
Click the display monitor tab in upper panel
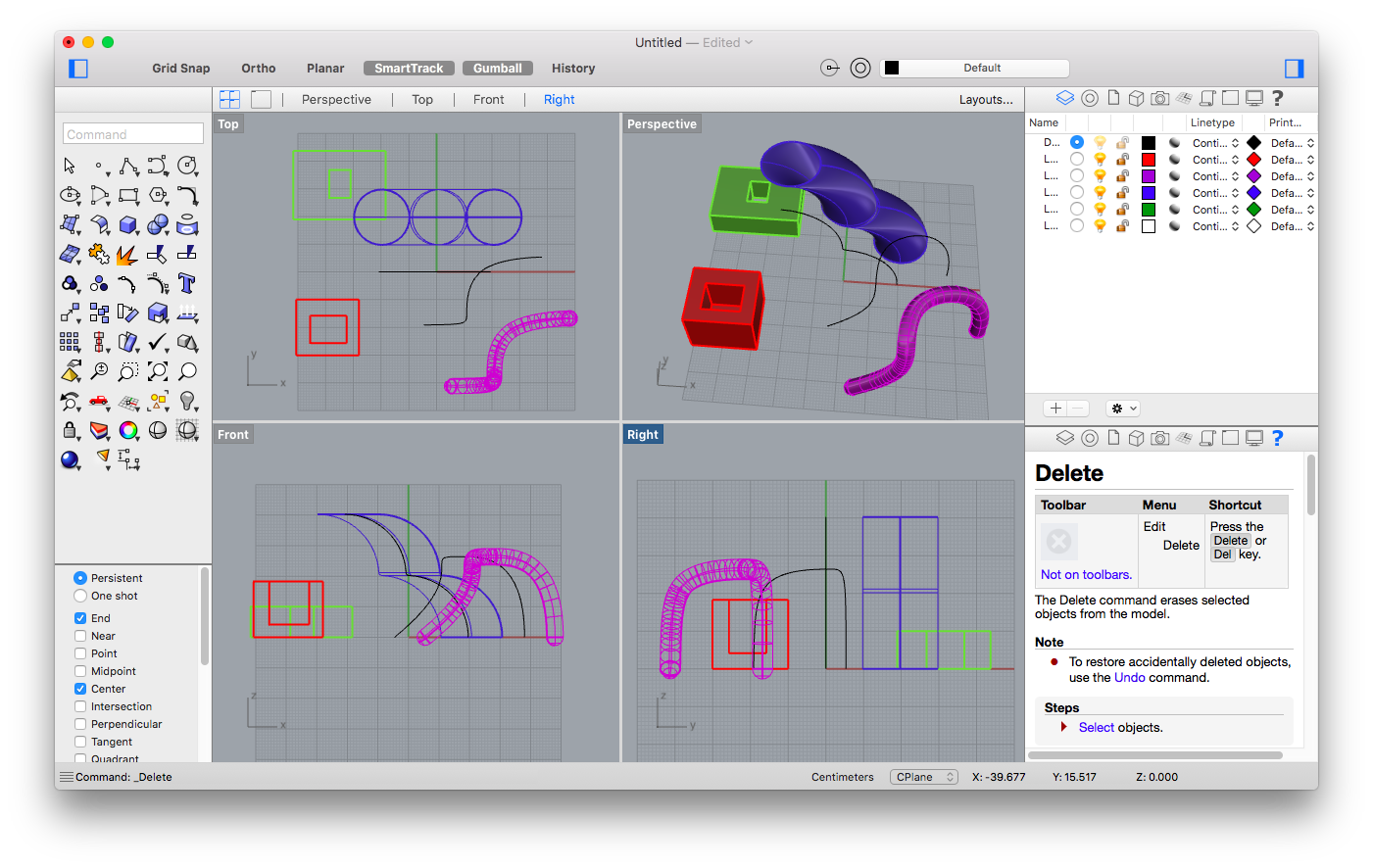[x=1253, y=98]
